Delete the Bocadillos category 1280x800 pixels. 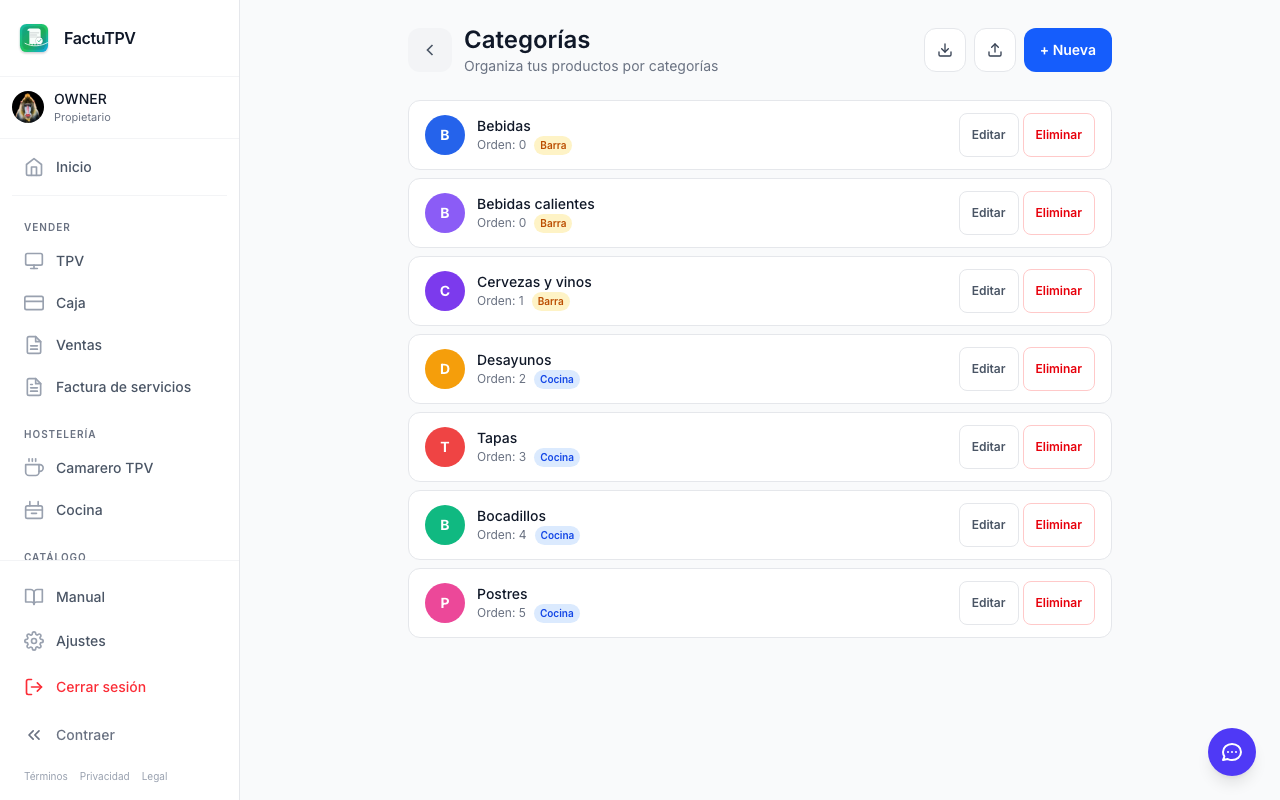pyautogui.click(x=1059, y=525)
